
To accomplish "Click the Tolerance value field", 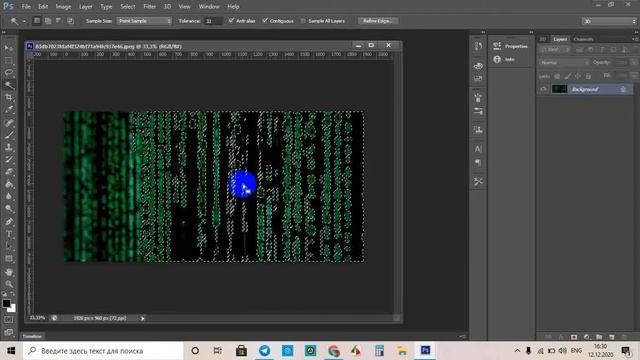I will click(213, 21).
